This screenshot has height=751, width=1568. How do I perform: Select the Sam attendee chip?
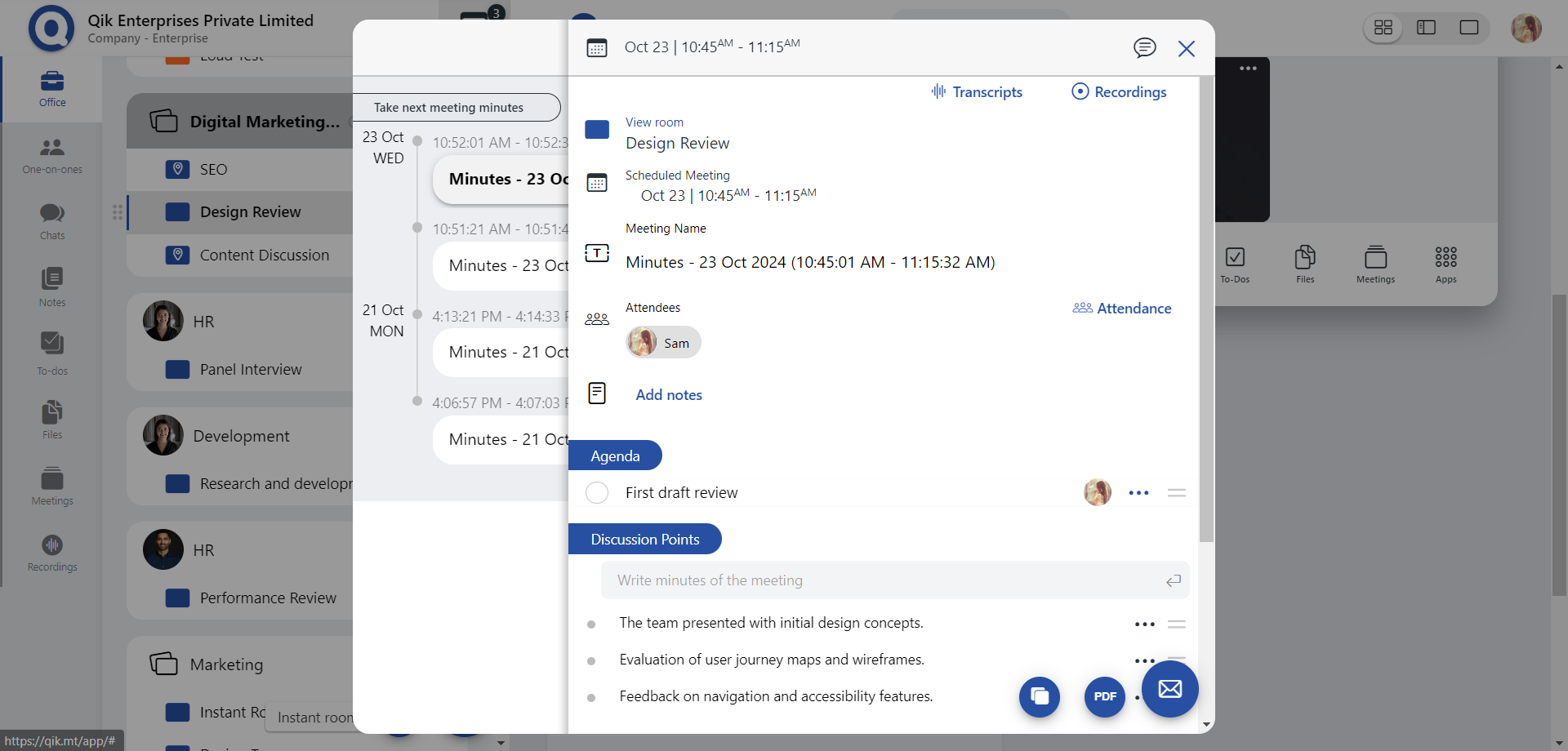click(x=663, y=343)
